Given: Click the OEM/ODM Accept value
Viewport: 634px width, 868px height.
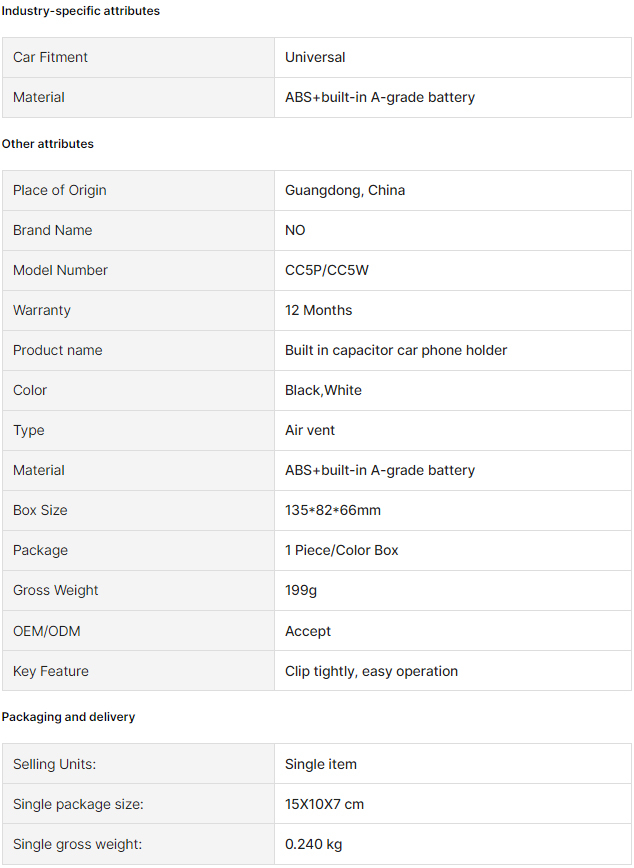Looking at the screenshot, I should tap(308, 631).
